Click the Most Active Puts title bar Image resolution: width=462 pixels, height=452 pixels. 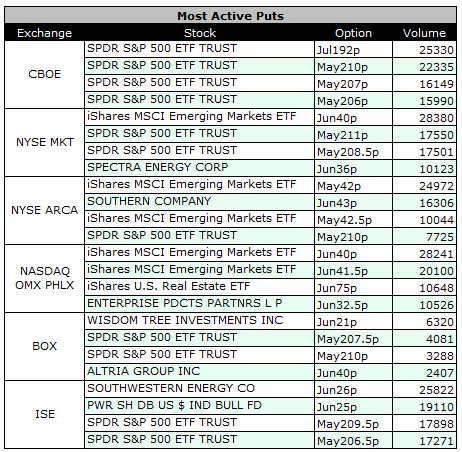click(x=231, y=16)
